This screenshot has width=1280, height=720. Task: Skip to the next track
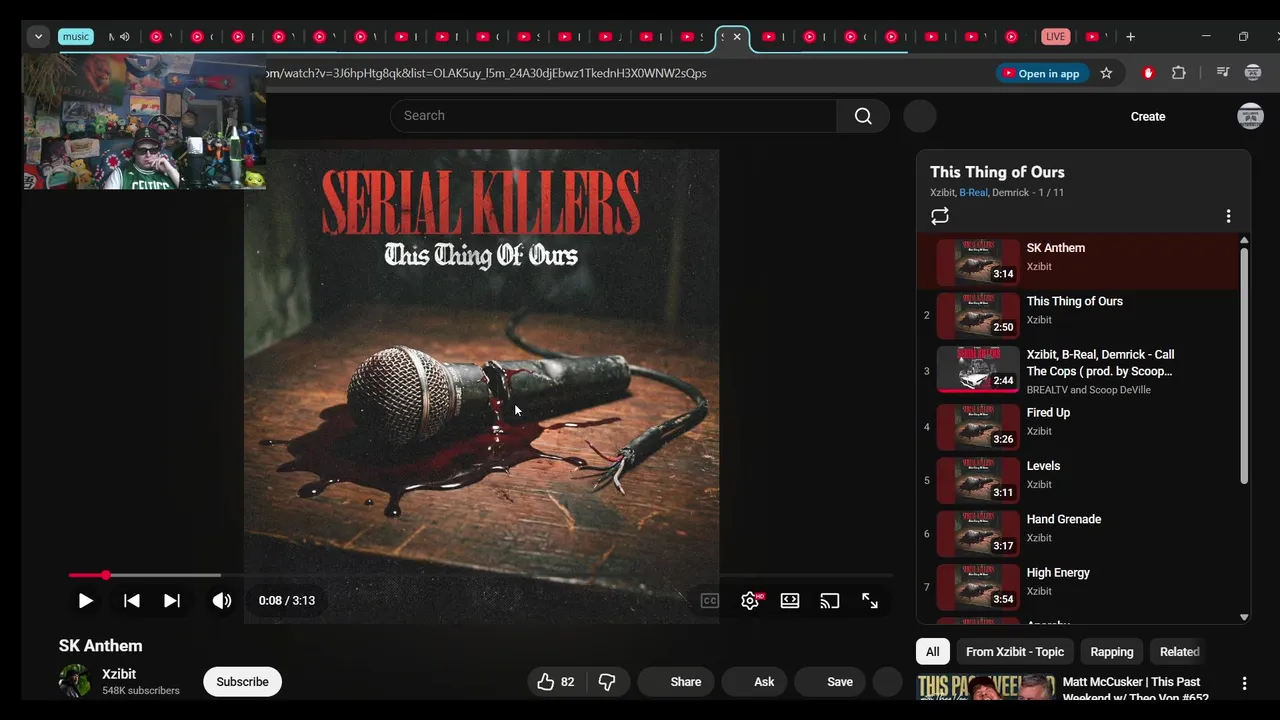[x=172, y=601]
